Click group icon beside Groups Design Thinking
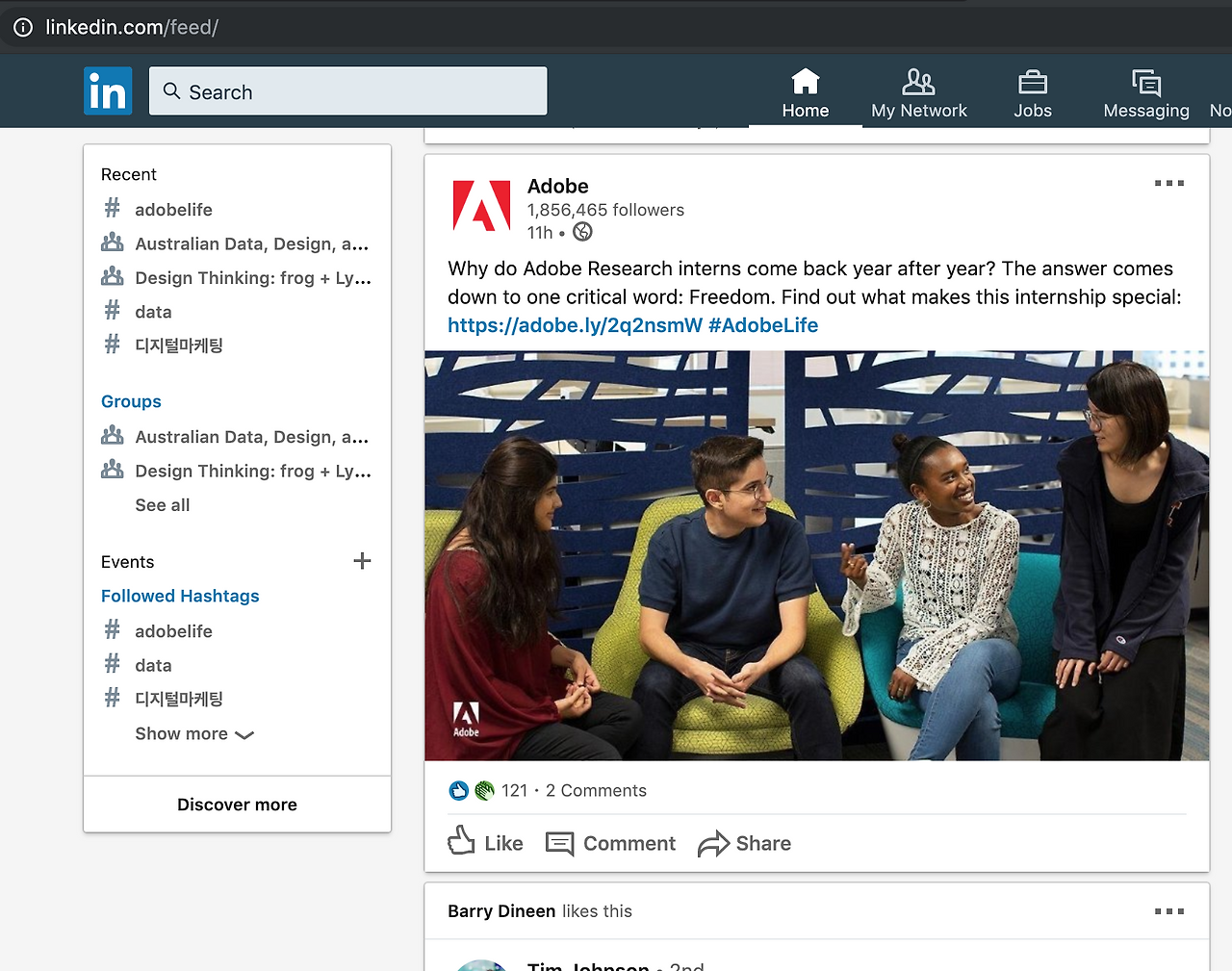The height and width of the screenshot is (971, 1232). point(113,470)
